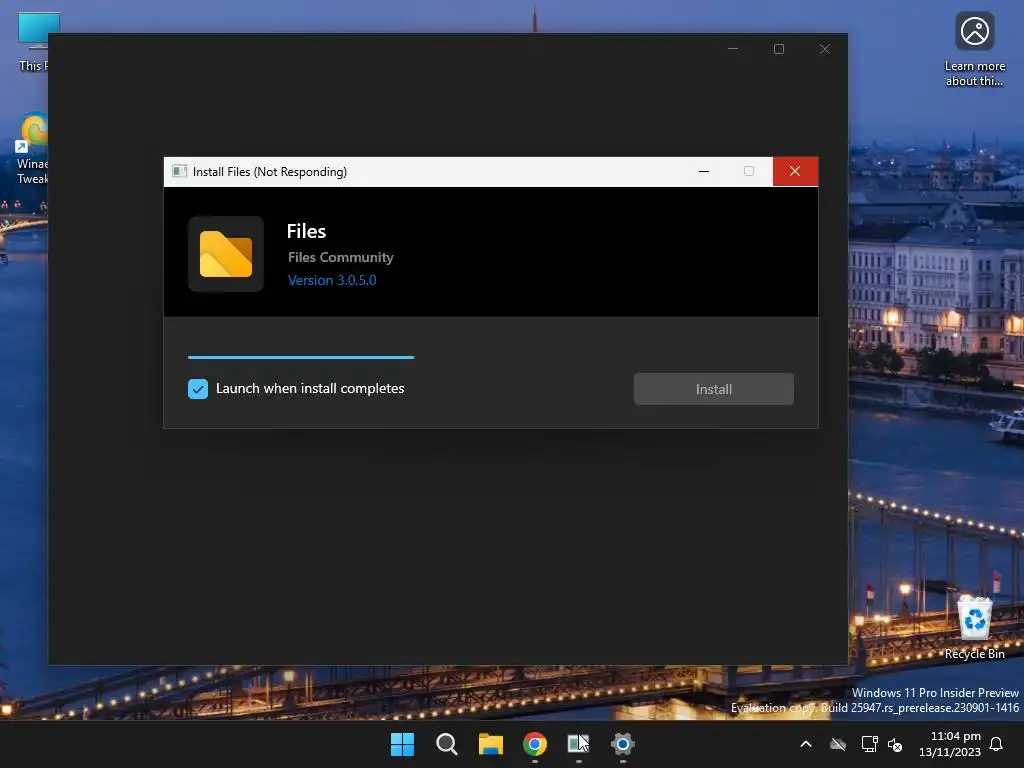Click the Files Community publisher text
The image size is (1024, 768).
tap(340, 257)
